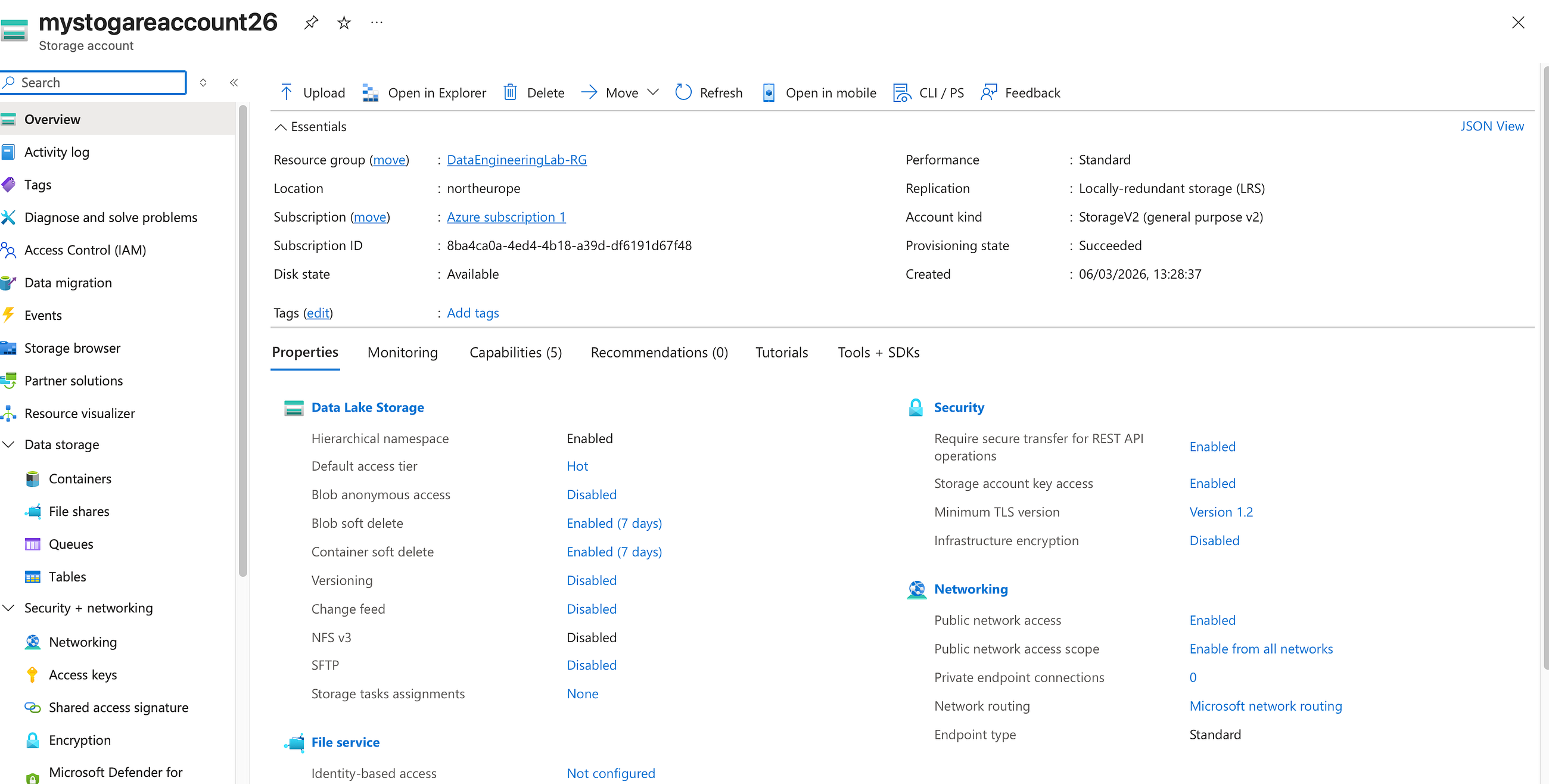The image size is (1549, 784).
Task: Open Data migration in sidebar
Action: point(117,282)
